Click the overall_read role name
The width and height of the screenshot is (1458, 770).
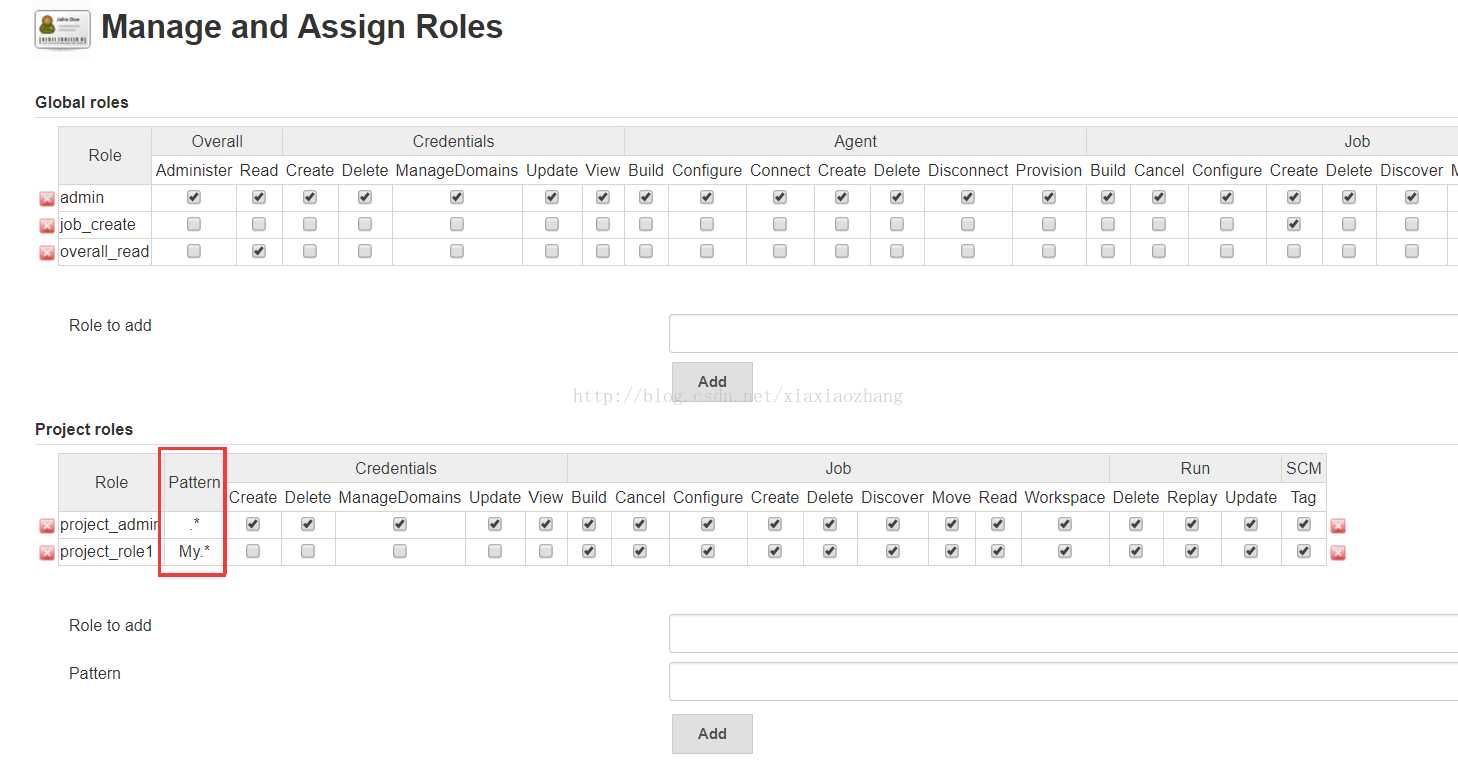click(105, 252)
